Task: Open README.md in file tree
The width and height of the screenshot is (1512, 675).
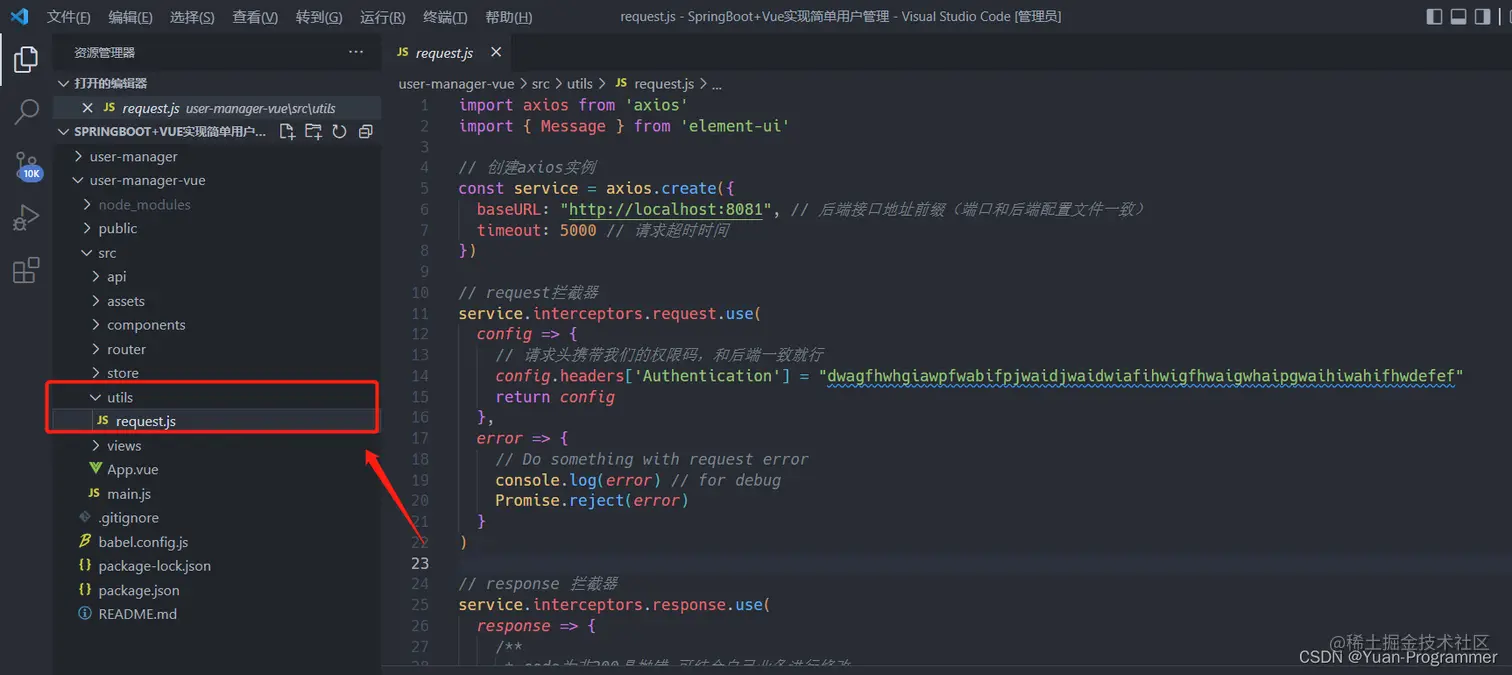Action: (x=217, y=614)
